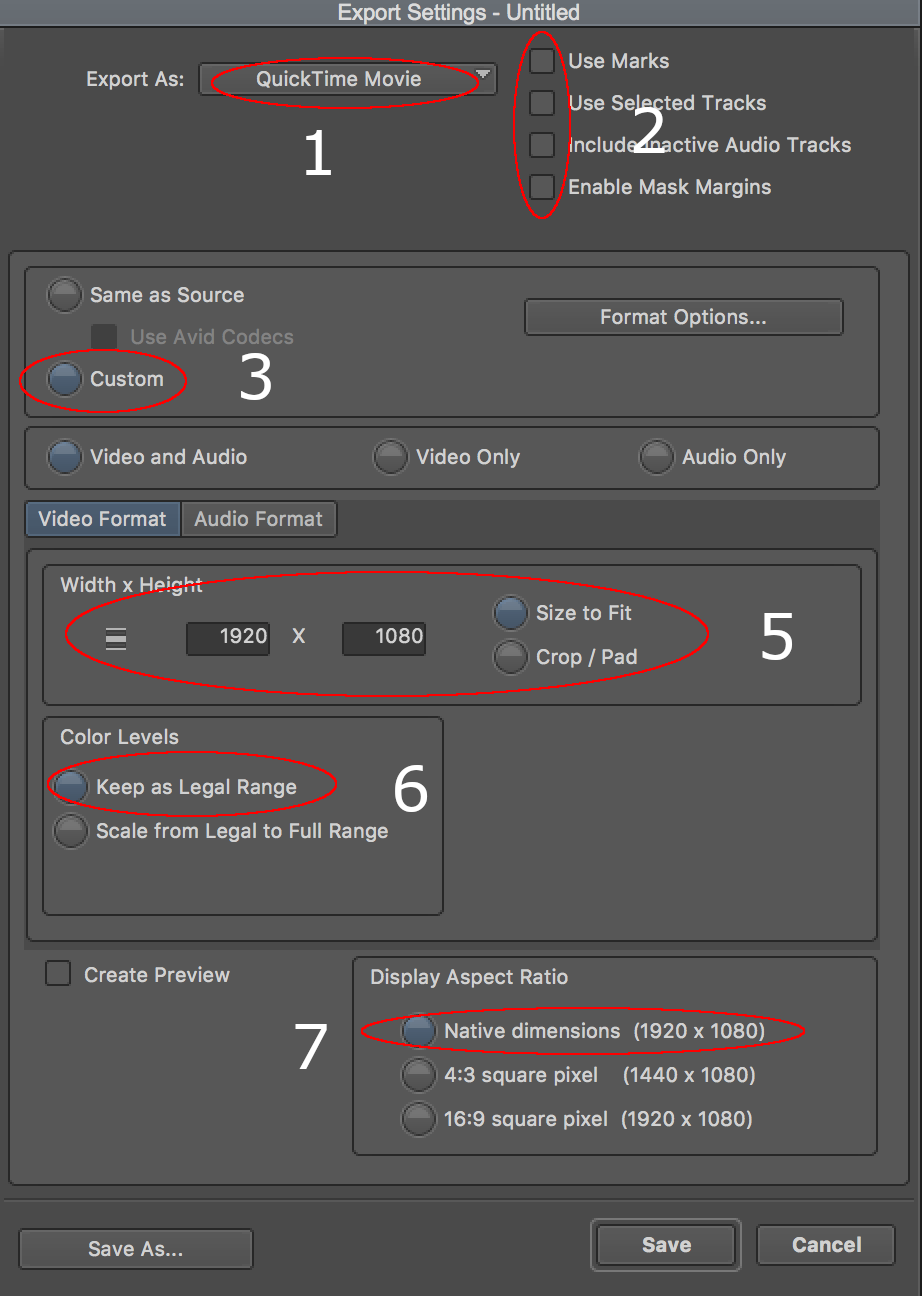Image resolution: width=922 pixels, height=1296 pixels.
Task: Check Include Inactive Audio Tracks
Action: tap(541, 145)
